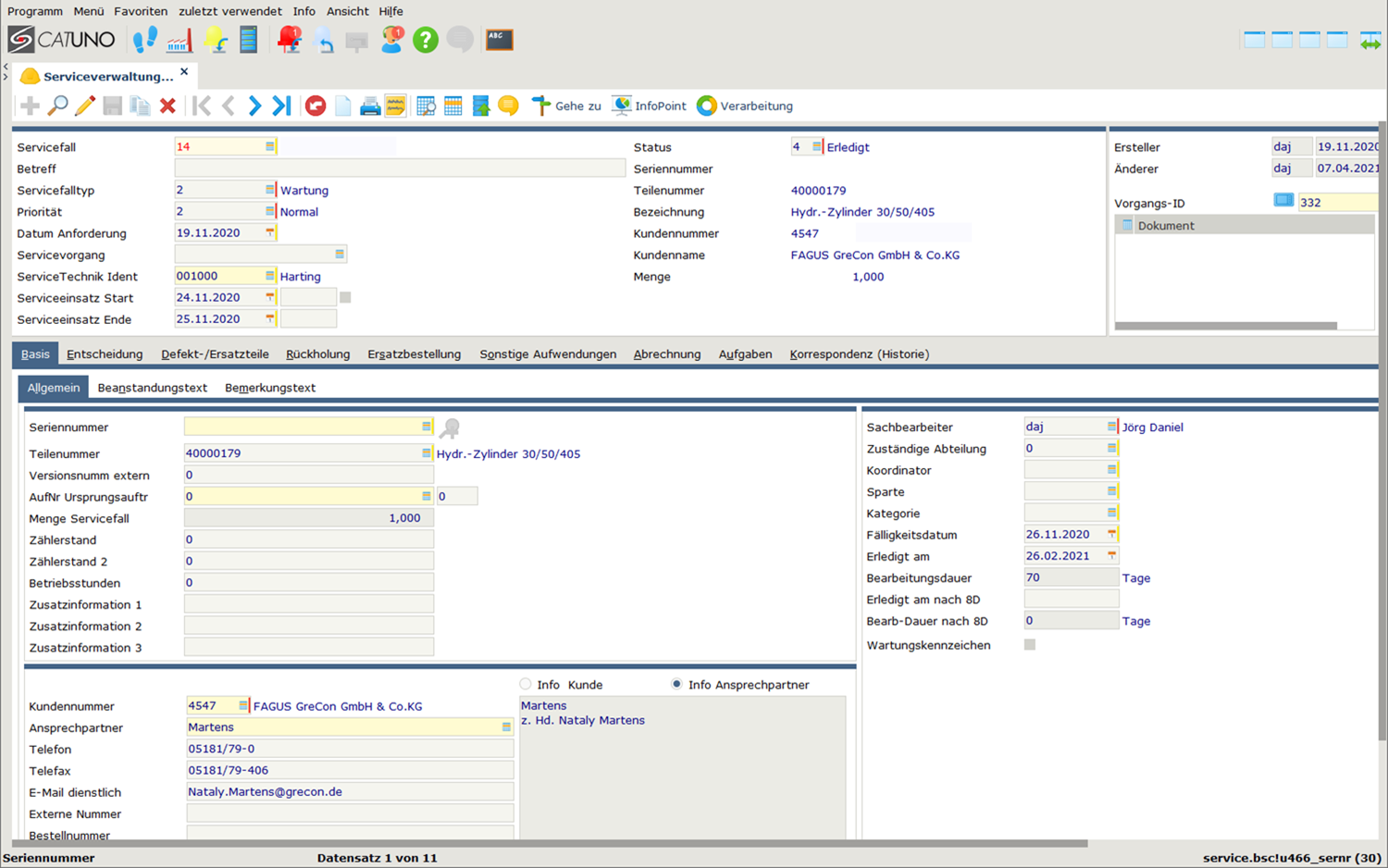Open the Fälligkeitsdatum date picker
Viewport: 1388px width, 868px height.
click(x=1111, y=535)
